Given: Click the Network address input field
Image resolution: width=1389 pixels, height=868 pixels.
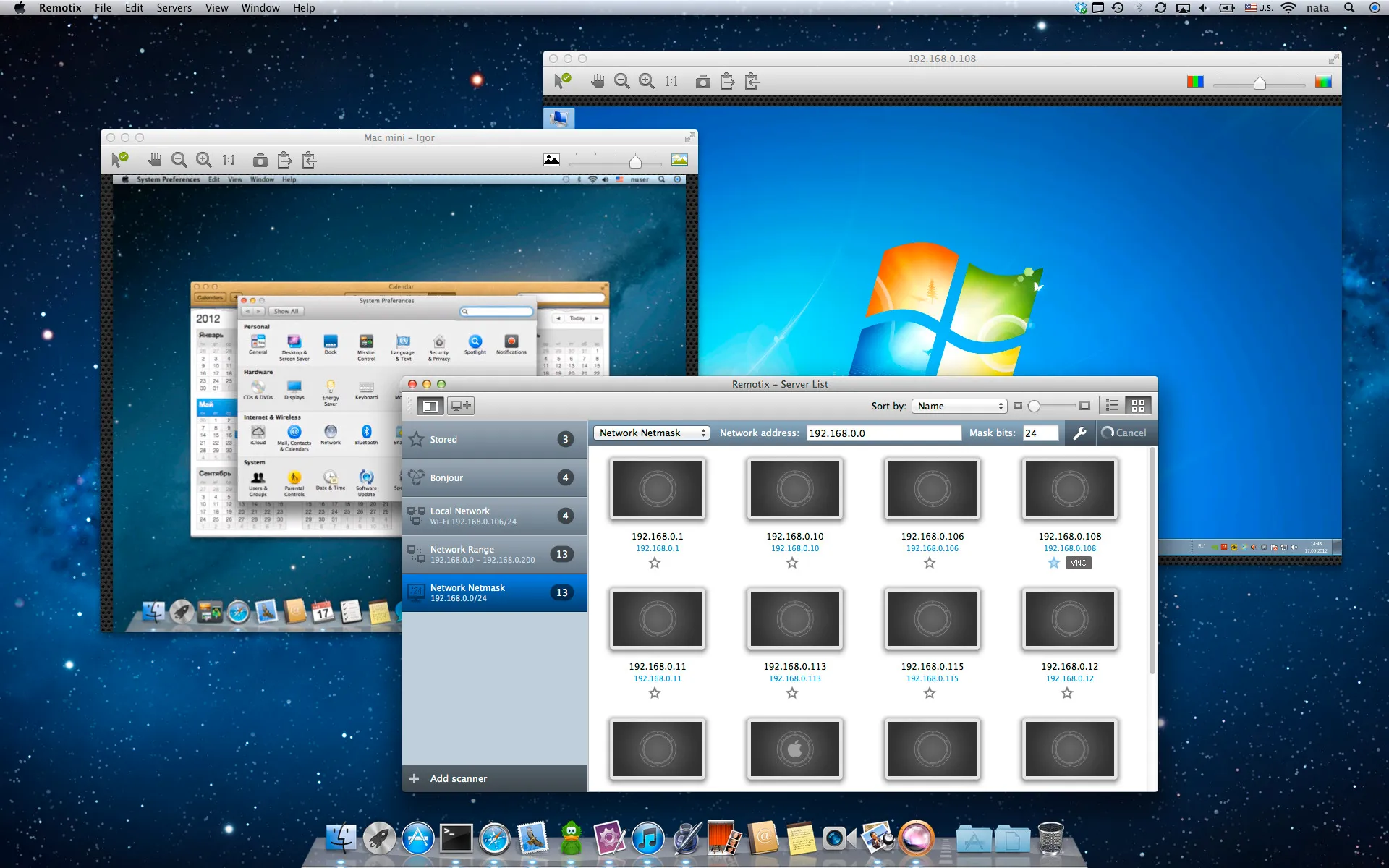Looking at the screenshot, I should tap(884, 433).
